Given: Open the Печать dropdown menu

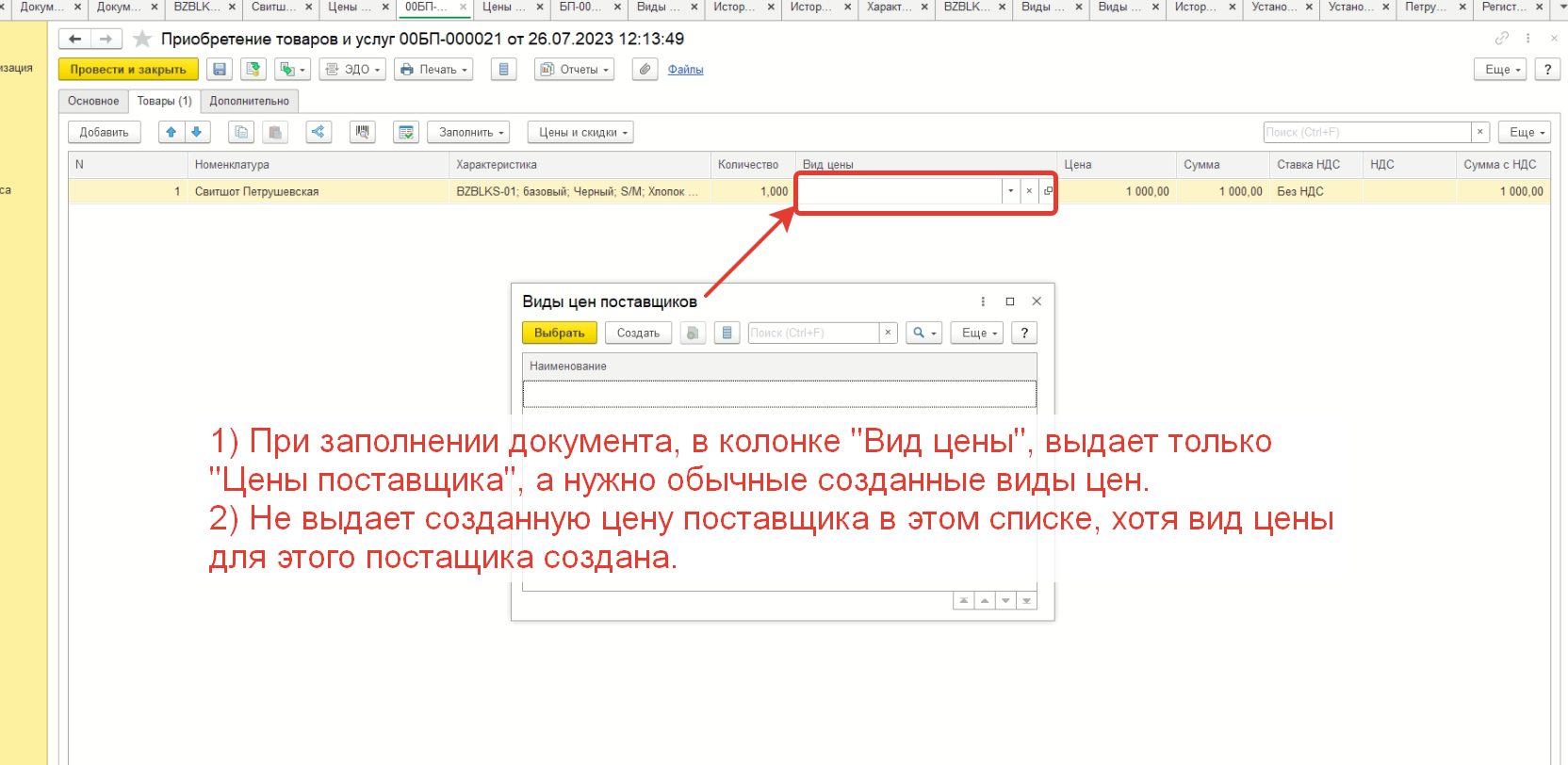Looking at the screenshot, I should pyautogui.click(x=433, y=70).
